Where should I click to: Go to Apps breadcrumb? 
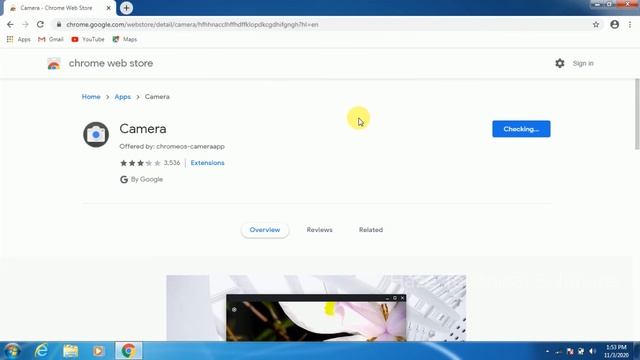122,97
